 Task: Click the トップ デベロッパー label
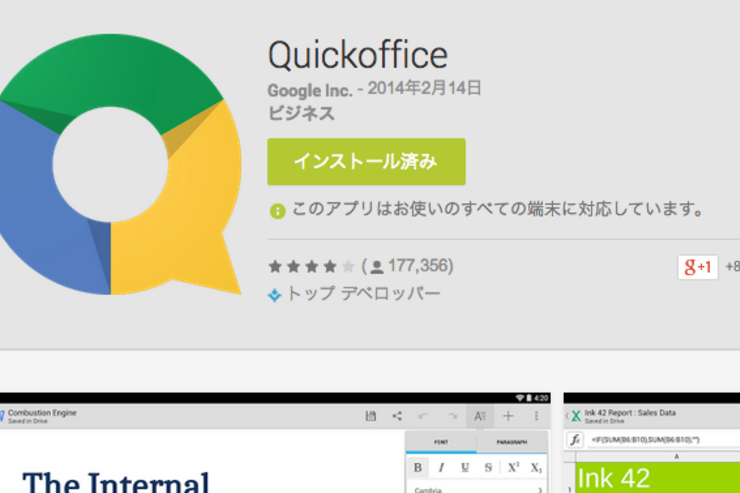[363, 293]
